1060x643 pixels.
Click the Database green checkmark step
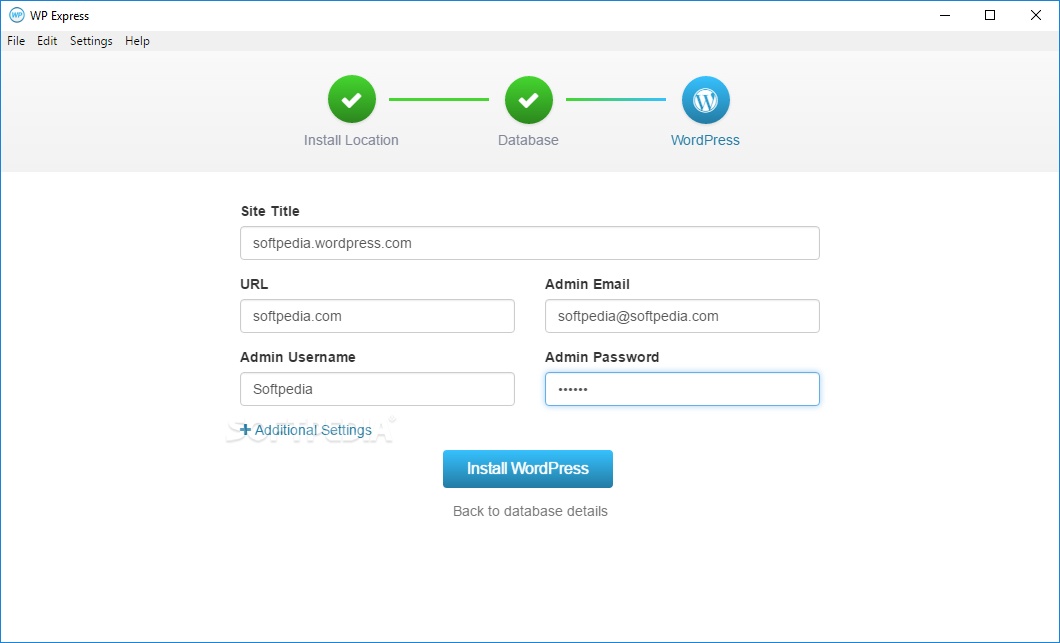pos(529,99)
